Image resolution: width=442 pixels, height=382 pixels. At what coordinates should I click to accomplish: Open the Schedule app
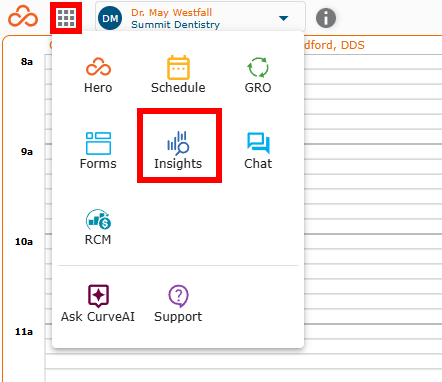click(x=178, y=75)
